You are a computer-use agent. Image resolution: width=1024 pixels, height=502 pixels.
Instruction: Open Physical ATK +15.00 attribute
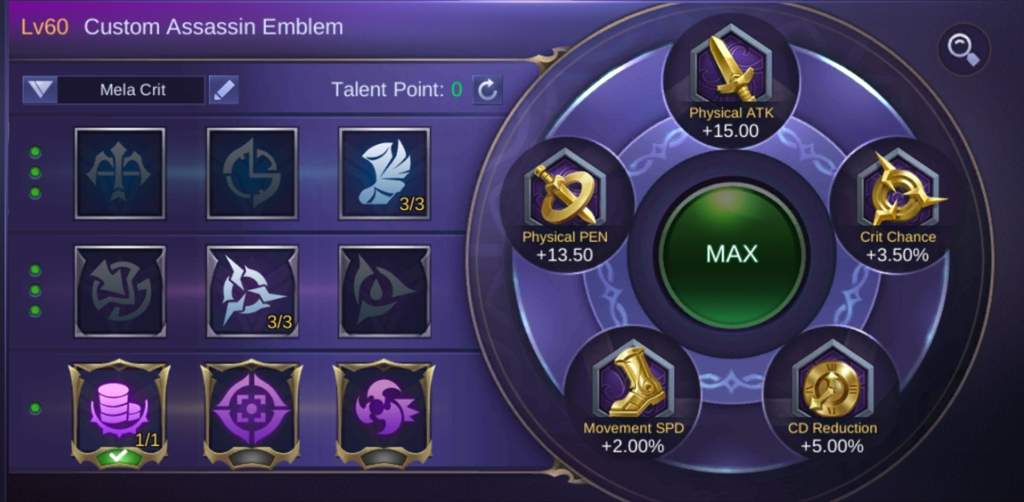731,82
